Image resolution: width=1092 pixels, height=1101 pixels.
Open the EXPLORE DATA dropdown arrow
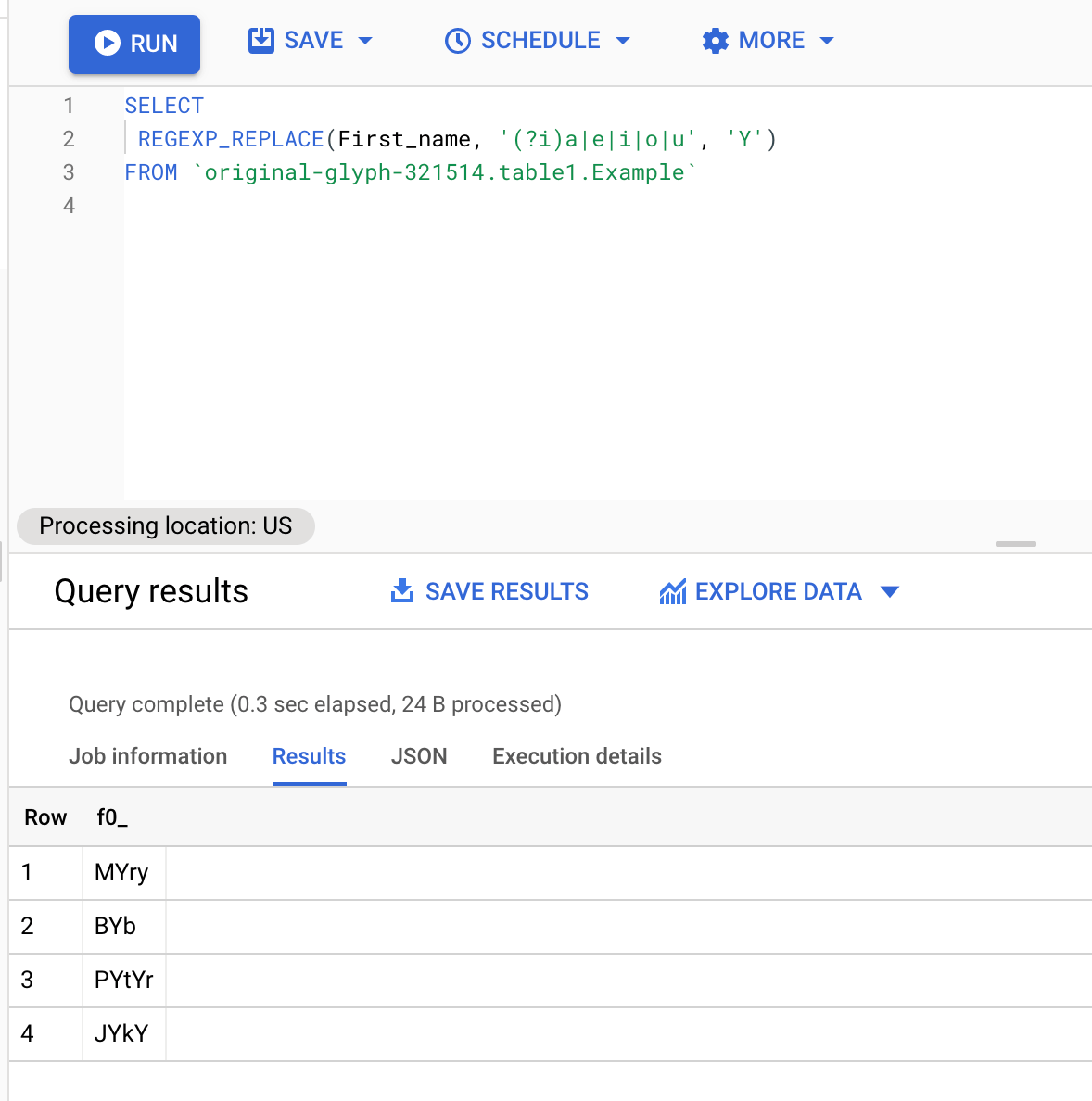890,591
